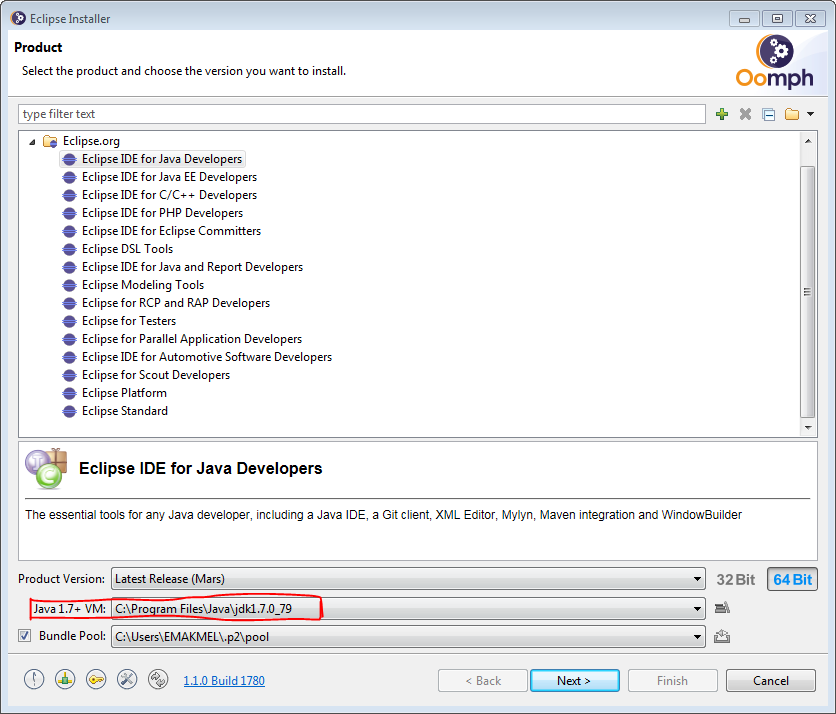
Task: Click the Eclipse Platform item sphere icon
Action: [x=69, y=394]
